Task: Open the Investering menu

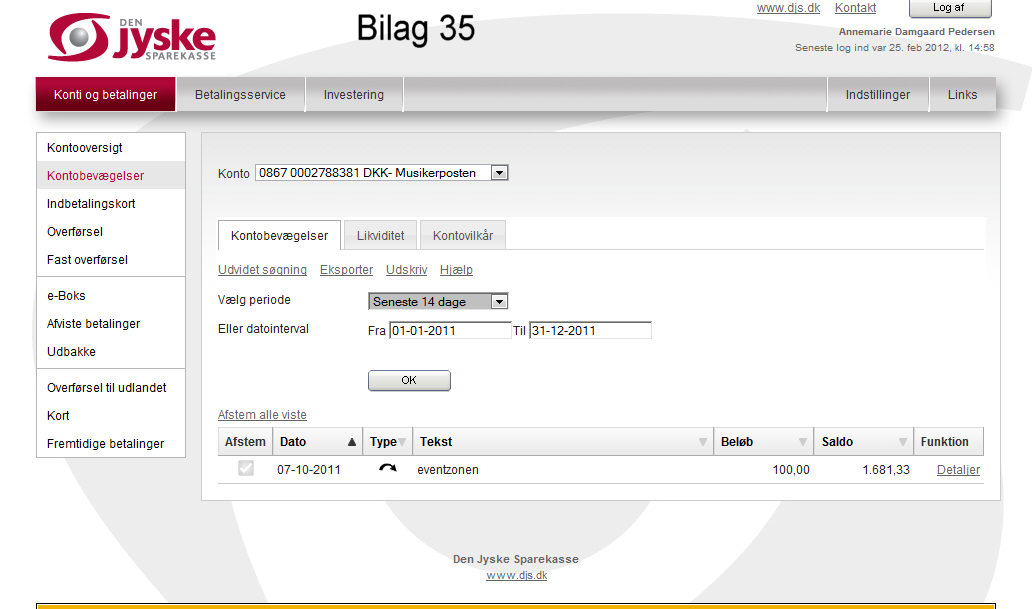Action: 353,94
